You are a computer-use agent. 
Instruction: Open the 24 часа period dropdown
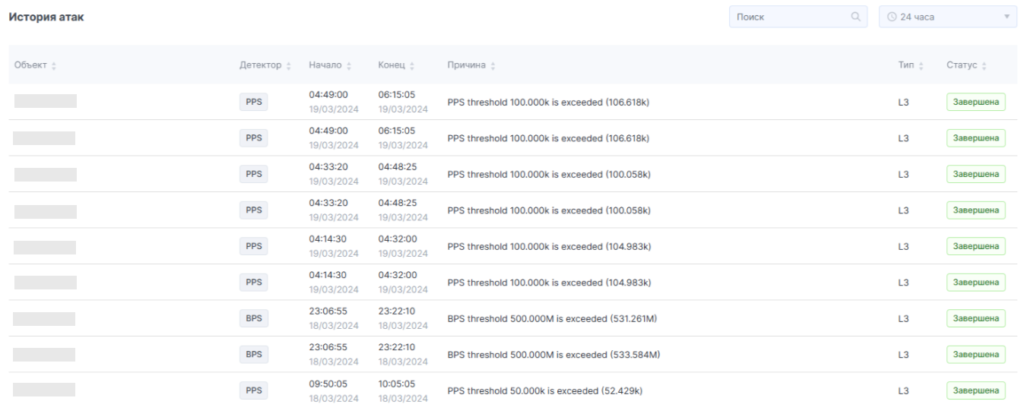coord(948,17)
